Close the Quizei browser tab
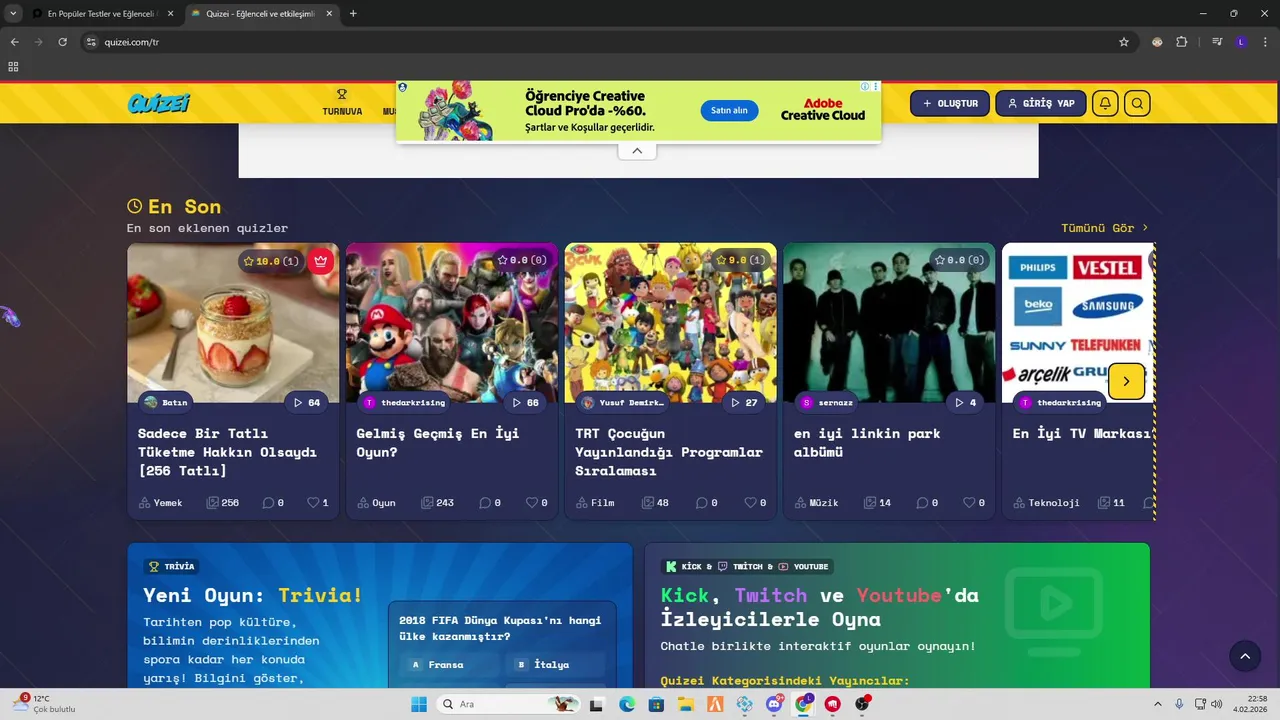The image size is (1280, 720). 328,13
